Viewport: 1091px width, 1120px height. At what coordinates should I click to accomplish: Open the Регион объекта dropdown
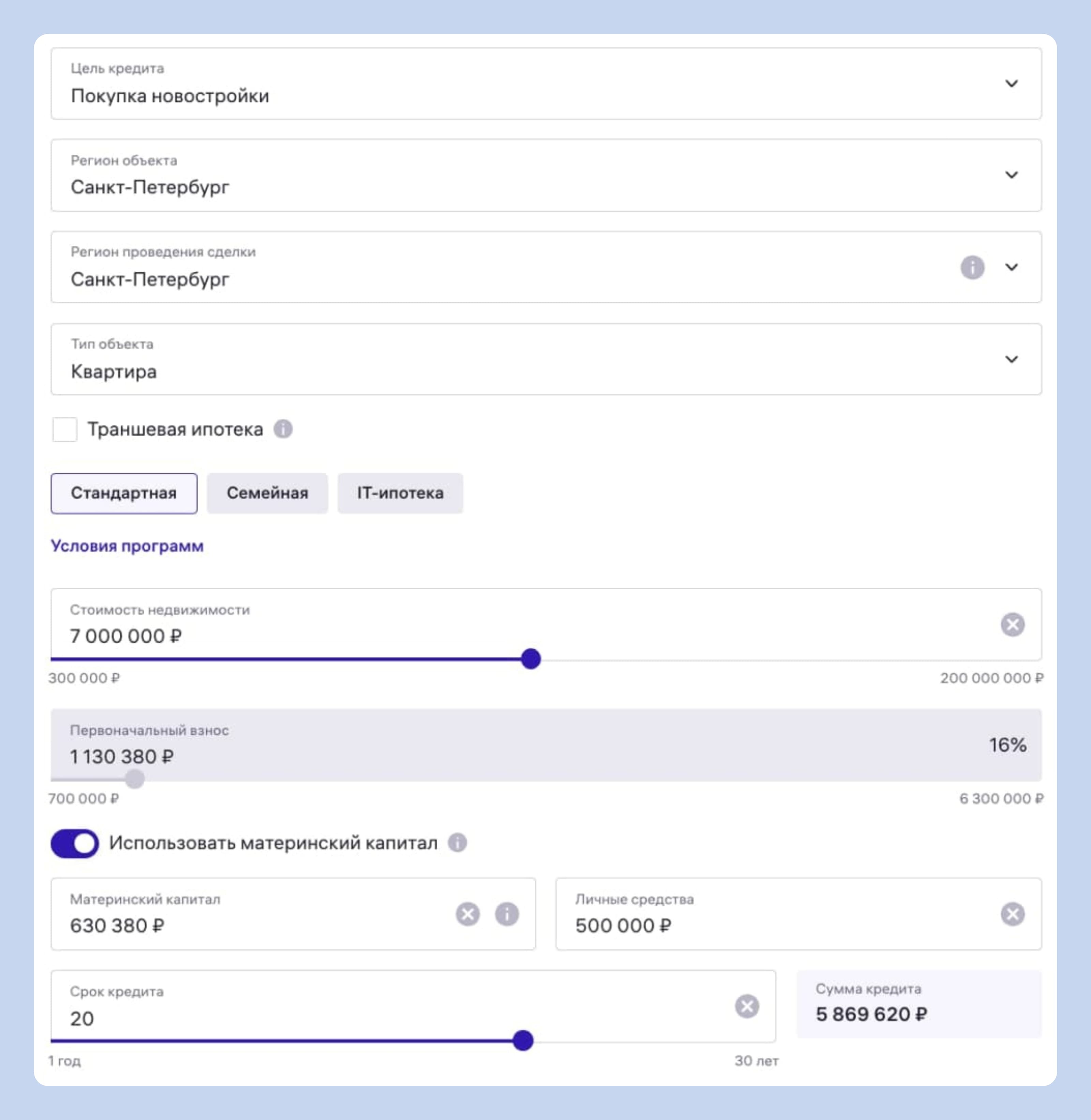pos(1011,175)
